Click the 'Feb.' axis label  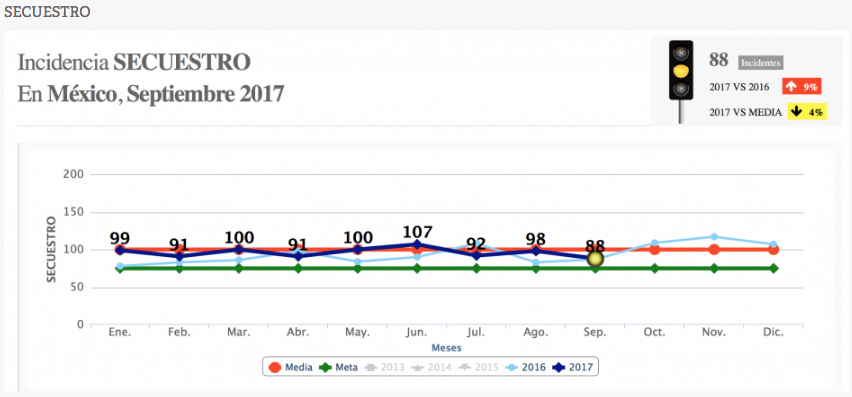pyautogui.click(x=179, y=332)
